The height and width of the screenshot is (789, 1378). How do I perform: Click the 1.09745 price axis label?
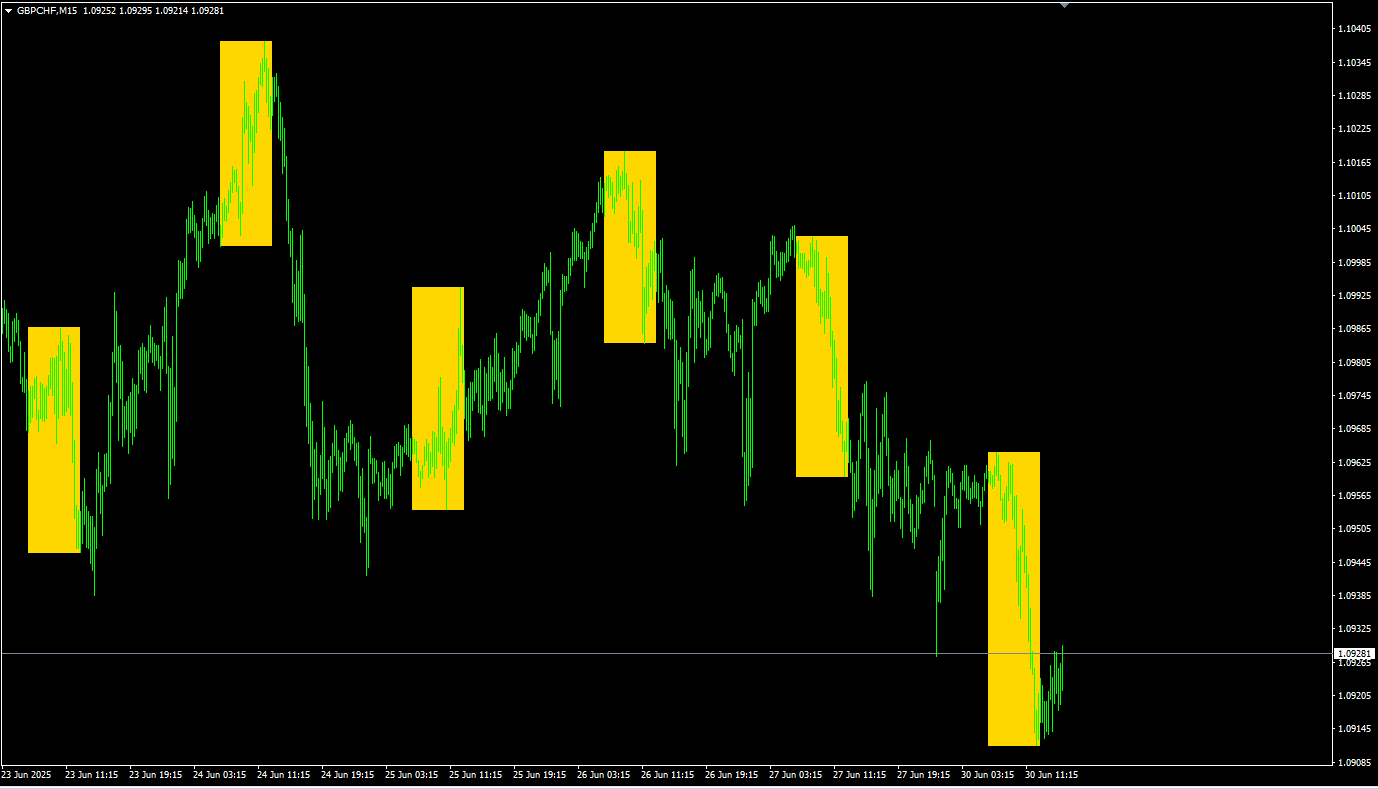click(x=1355, y=396)
